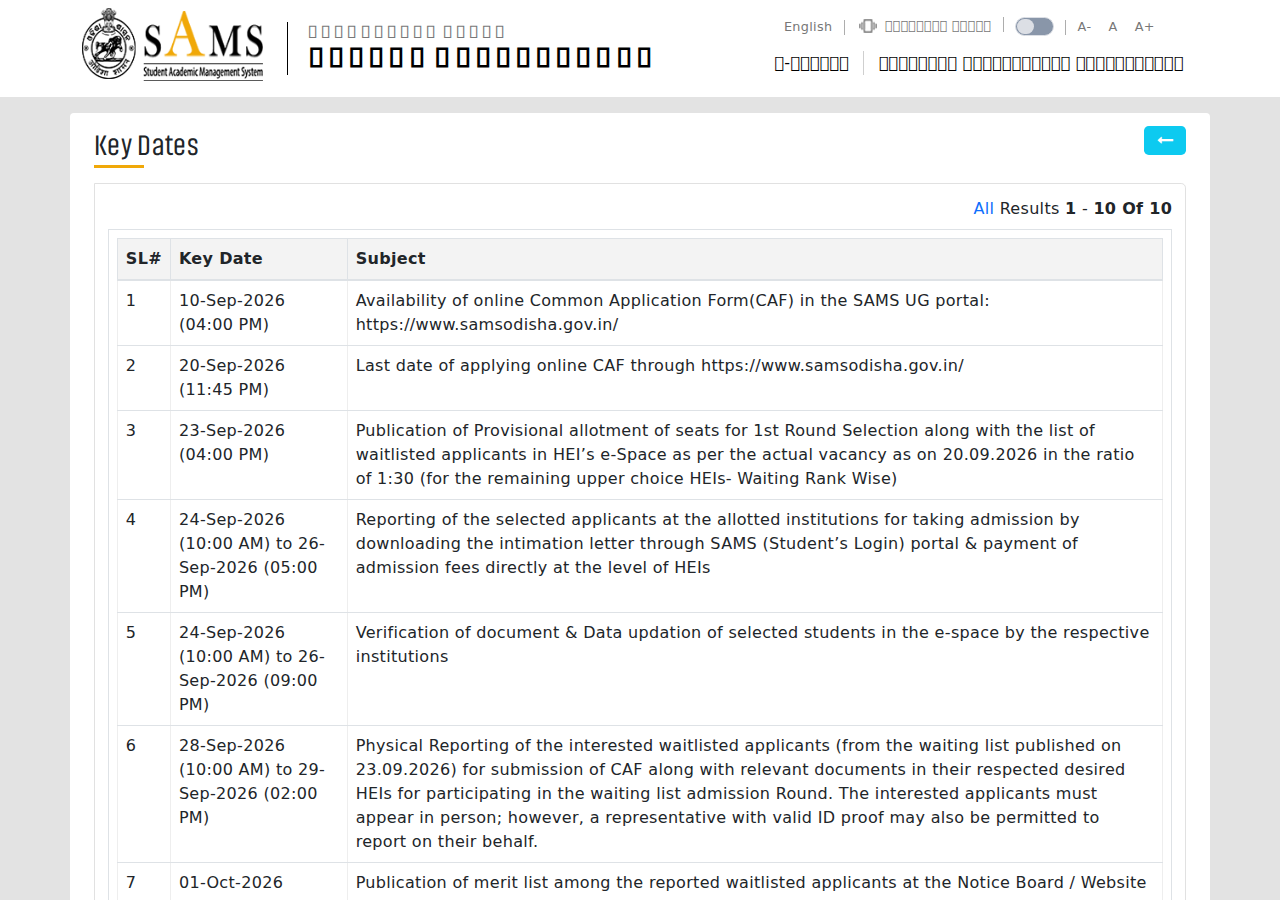
Task: Increase font size with A+
Action: 1144,27
